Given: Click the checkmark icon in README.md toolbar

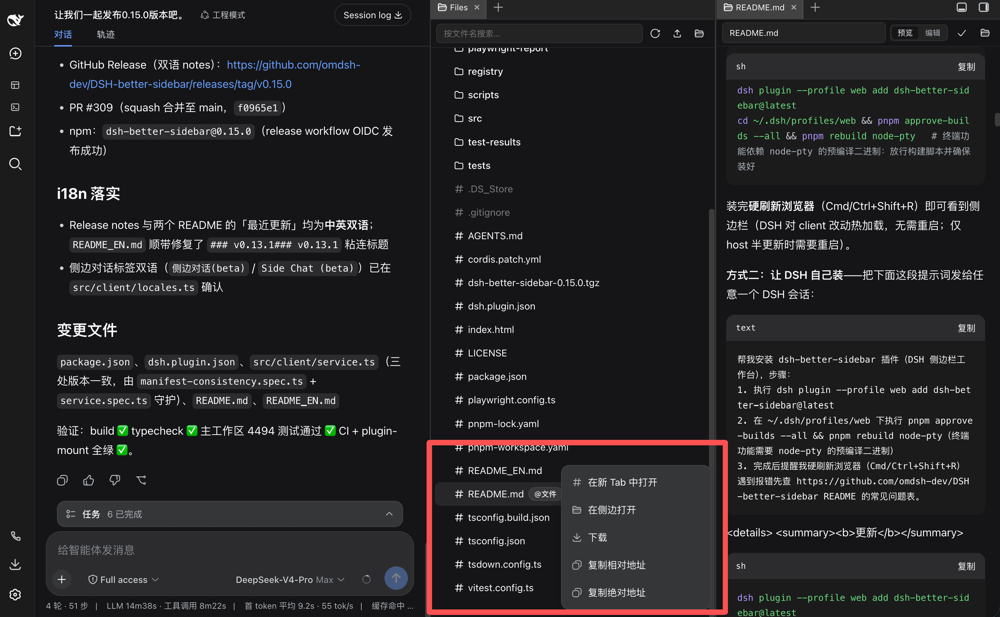Looking at the screenshot, I should 962,33.
